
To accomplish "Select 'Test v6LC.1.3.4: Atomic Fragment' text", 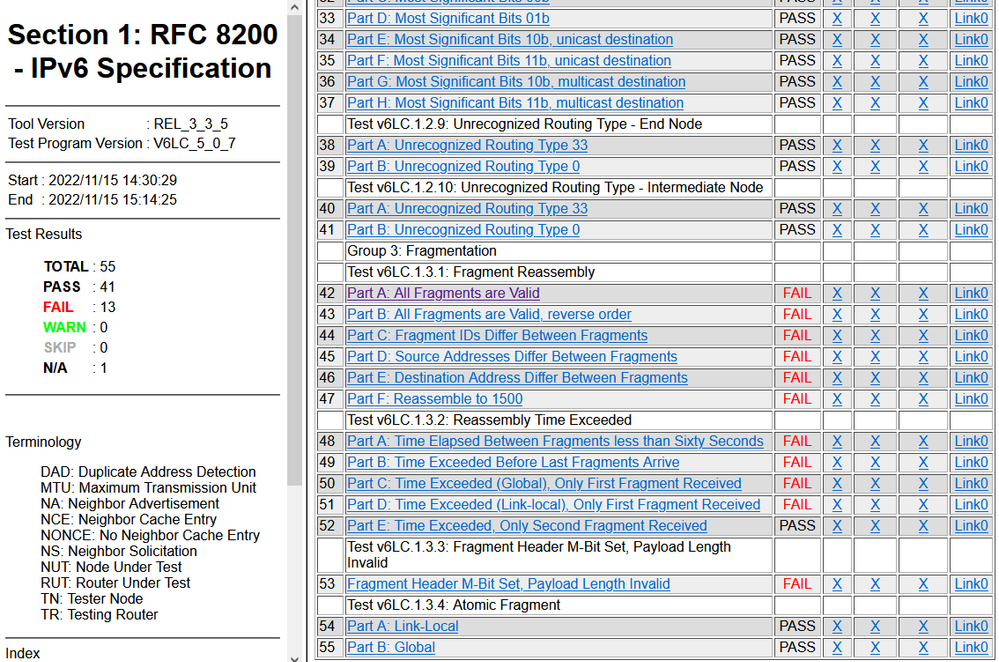I will (454, 605).
